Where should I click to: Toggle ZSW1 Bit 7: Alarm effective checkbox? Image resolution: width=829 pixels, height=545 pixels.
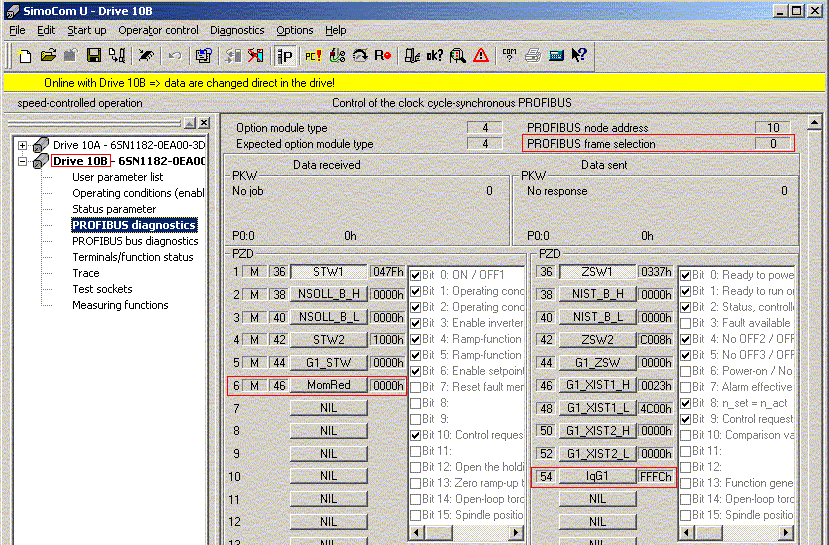tap(686, 387)
